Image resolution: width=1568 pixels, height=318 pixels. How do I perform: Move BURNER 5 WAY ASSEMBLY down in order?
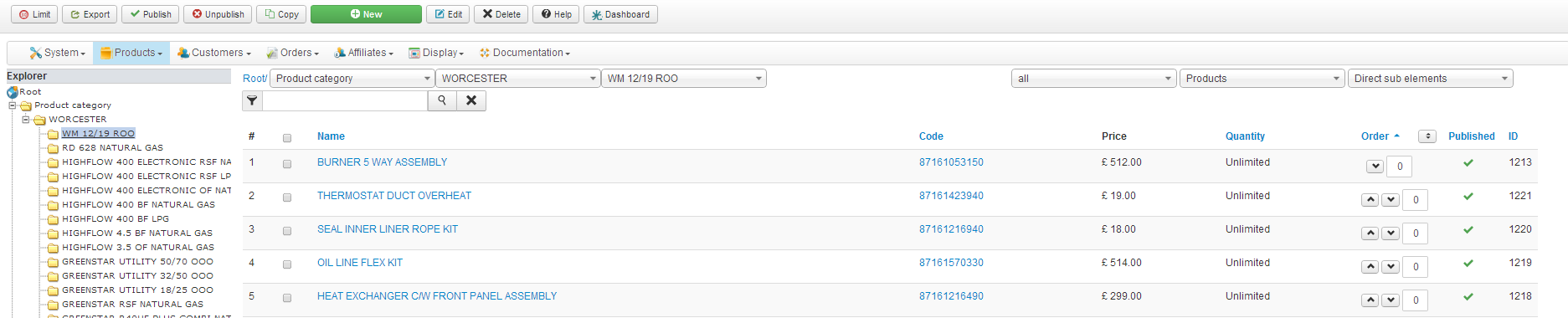1375,167
